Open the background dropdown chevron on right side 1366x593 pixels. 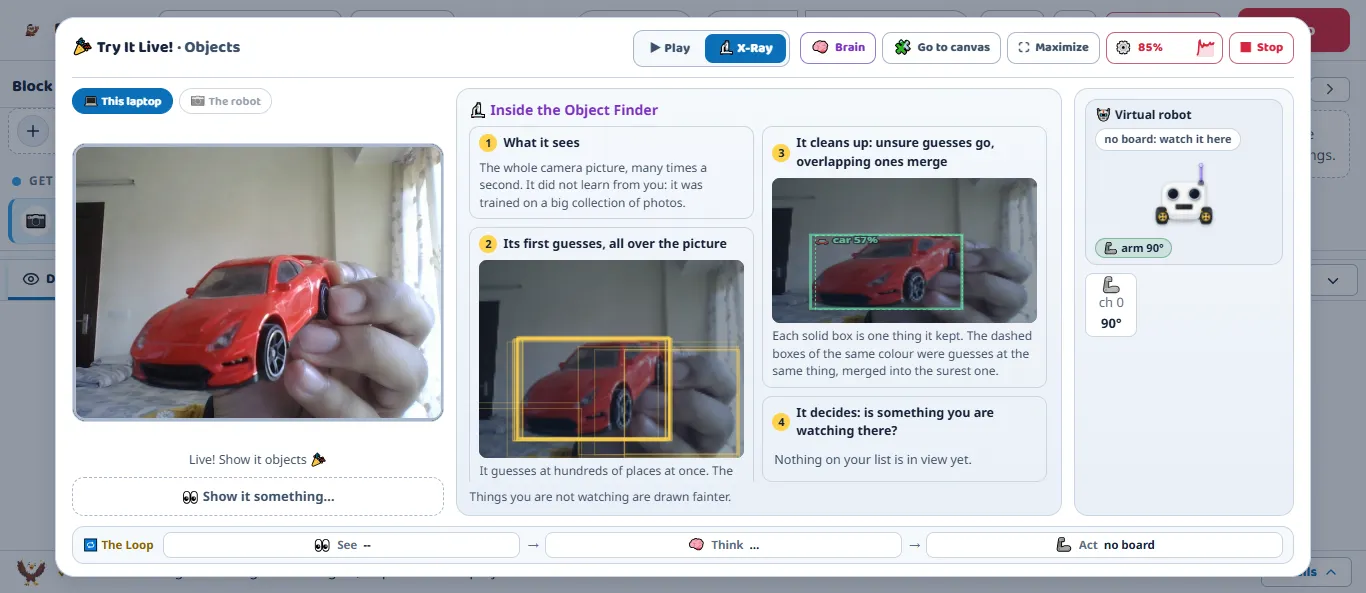pyautogui.click(x=1334, y=281)
